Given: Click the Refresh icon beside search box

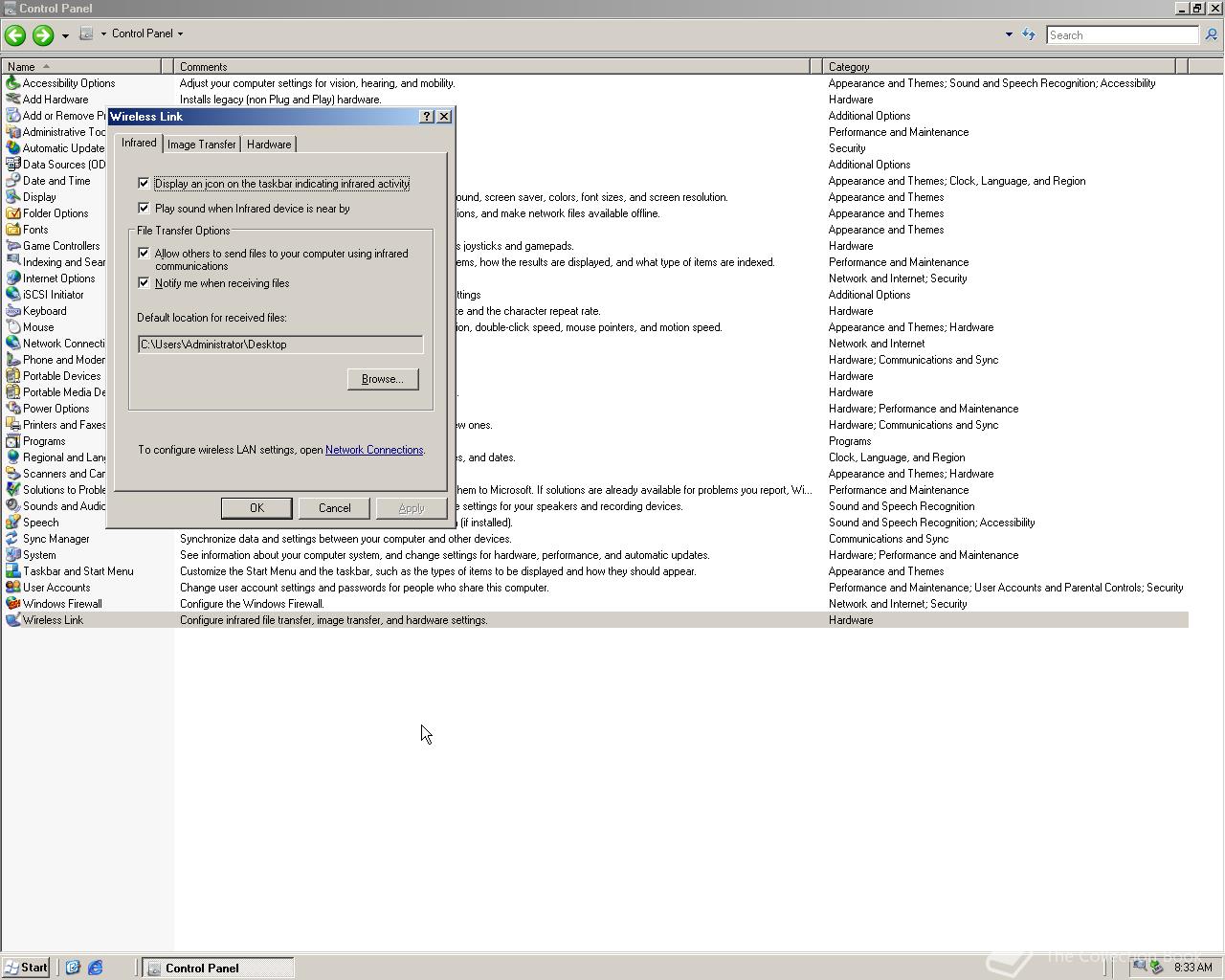Looking at the screenshot, I should pos(1029,34).
